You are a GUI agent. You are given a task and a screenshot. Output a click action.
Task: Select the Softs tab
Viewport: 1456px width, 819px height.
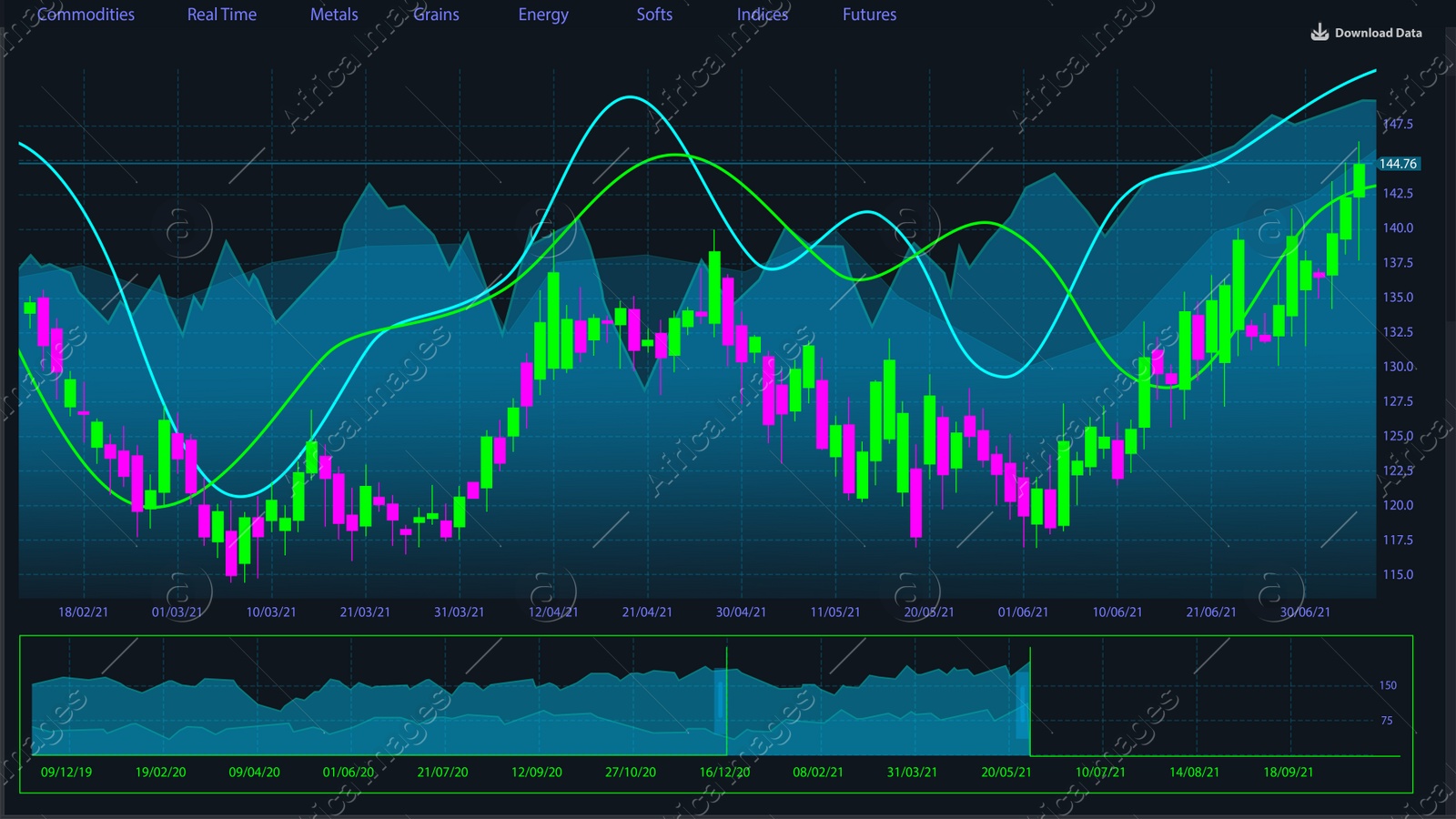coord(654,15)
